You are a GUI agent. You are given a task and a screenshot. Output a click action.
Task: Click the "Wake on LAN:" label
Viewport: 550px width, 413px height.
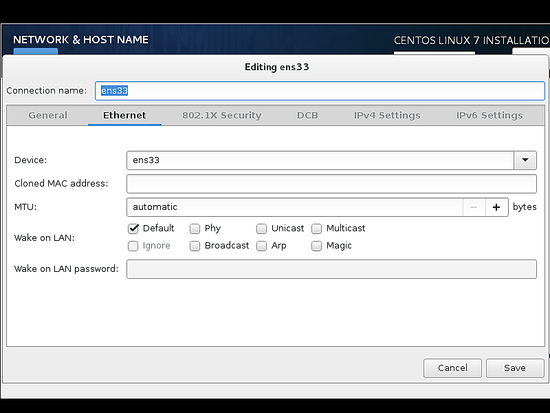point(44,238)
